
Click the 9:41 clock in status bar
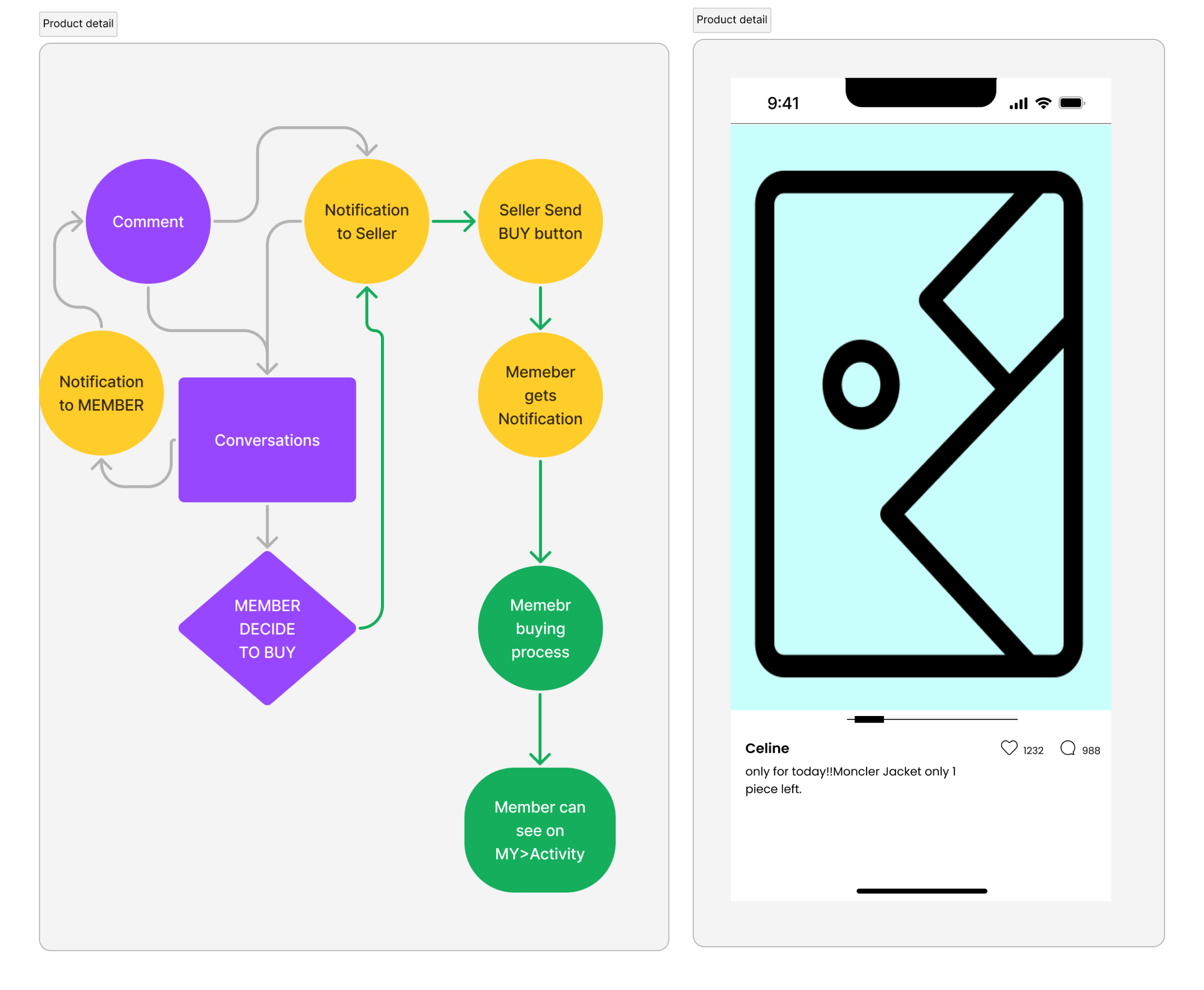(x=783, y=103)
